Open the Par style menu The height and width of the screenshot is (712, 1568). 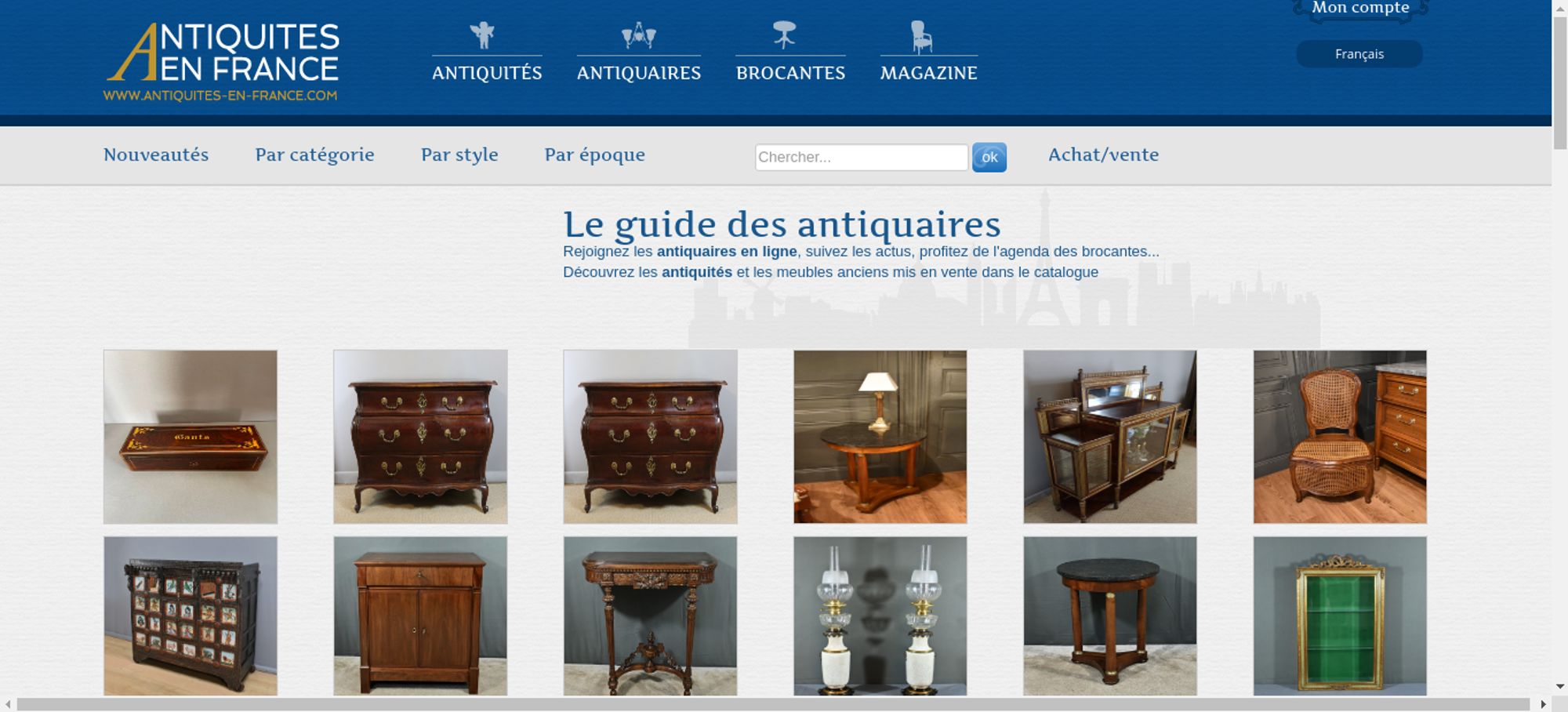tap(459, 155)
